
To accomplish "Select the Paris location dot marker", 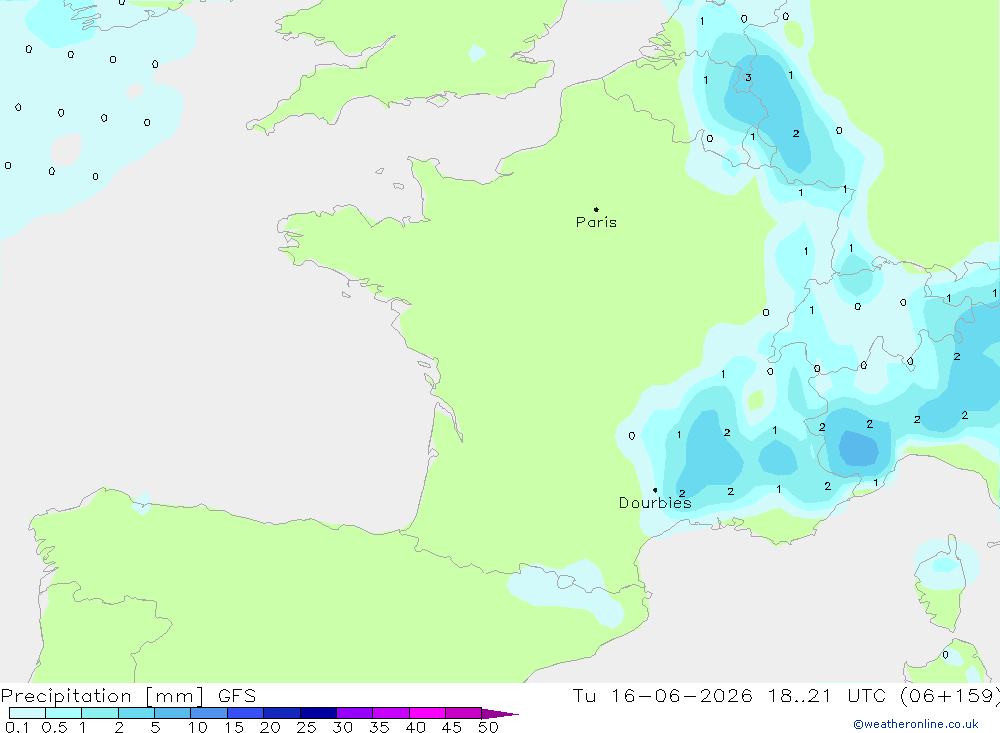I will (596, 209).
